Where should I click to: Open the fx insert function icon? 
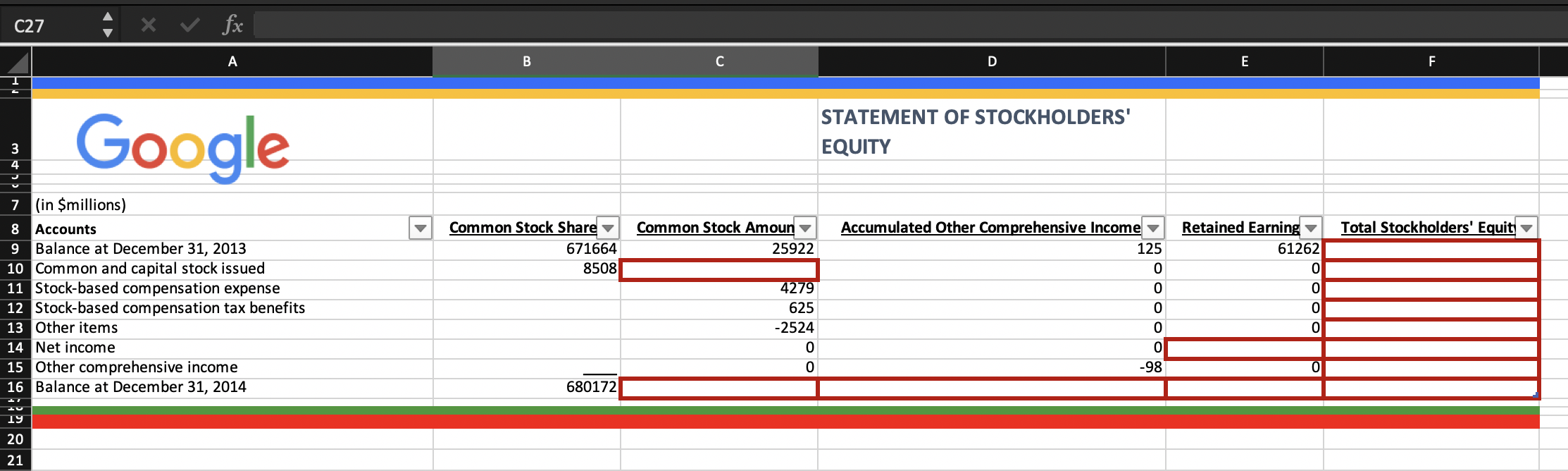(x=232, y=25)
